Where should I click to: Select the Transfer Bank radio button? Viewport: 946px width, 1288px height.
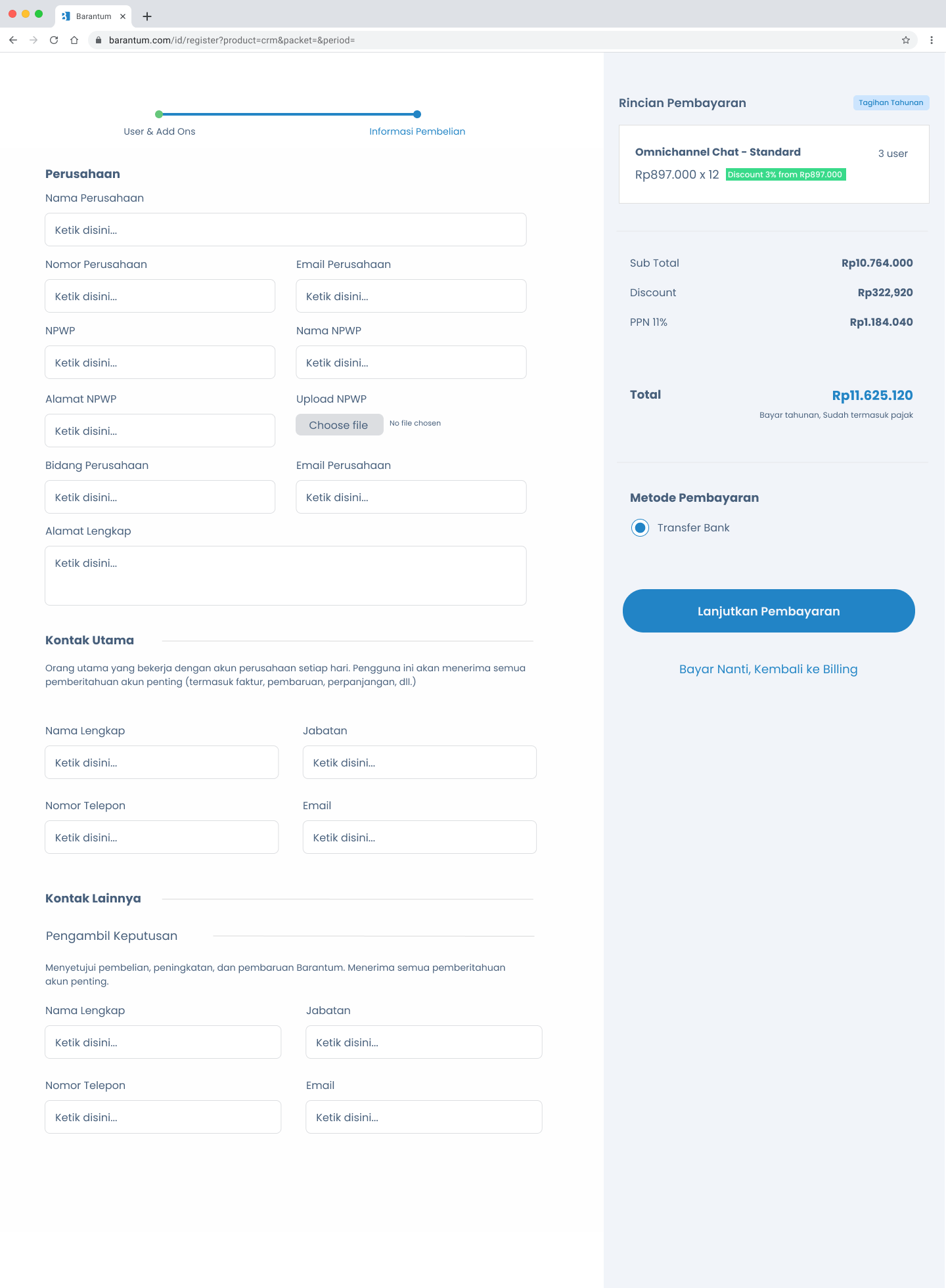[640, 528]
